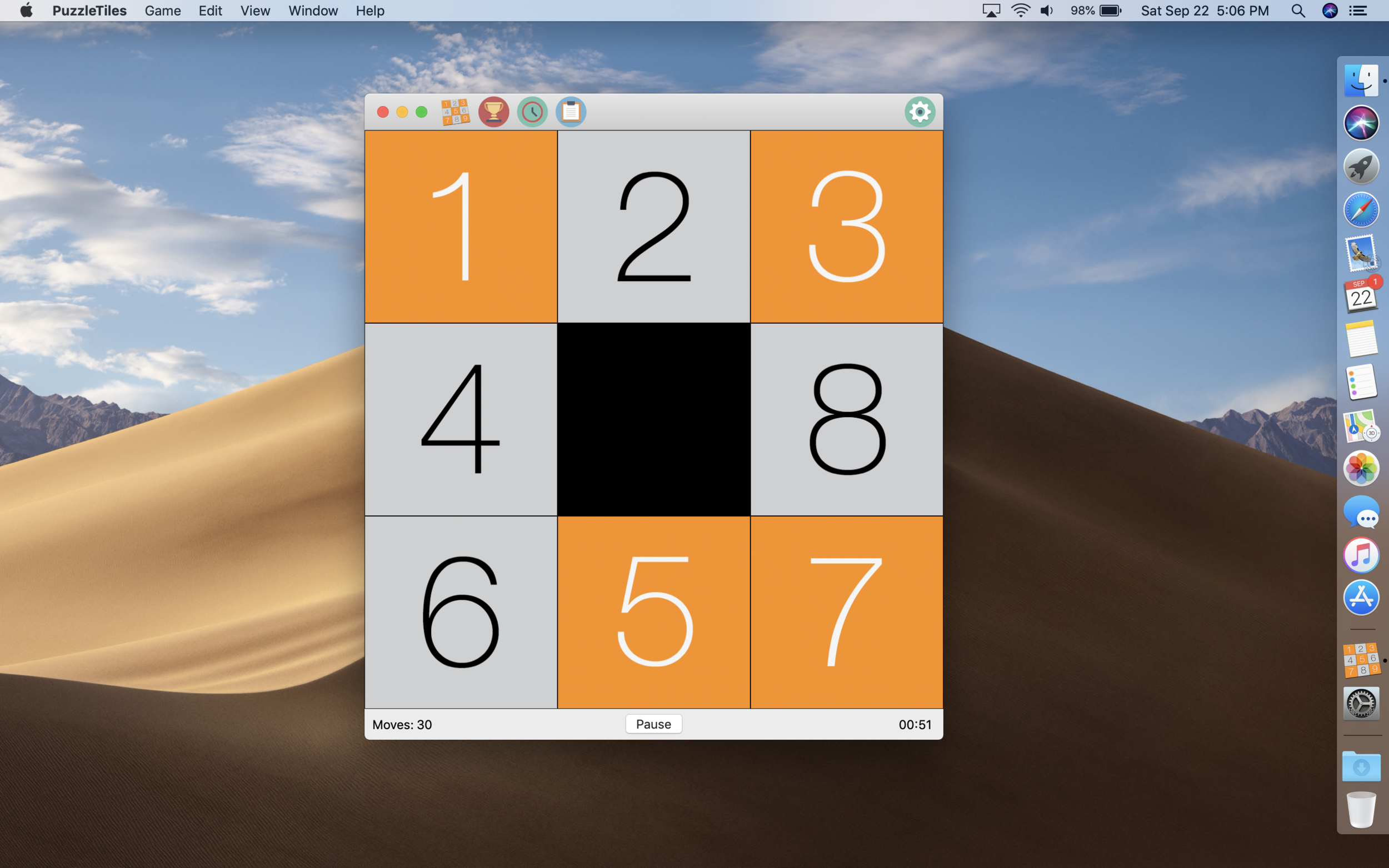The height and width of the screenshot is (868, 1389).
Task: Slide tile 4 into empty space
Action: click(461, 420)
